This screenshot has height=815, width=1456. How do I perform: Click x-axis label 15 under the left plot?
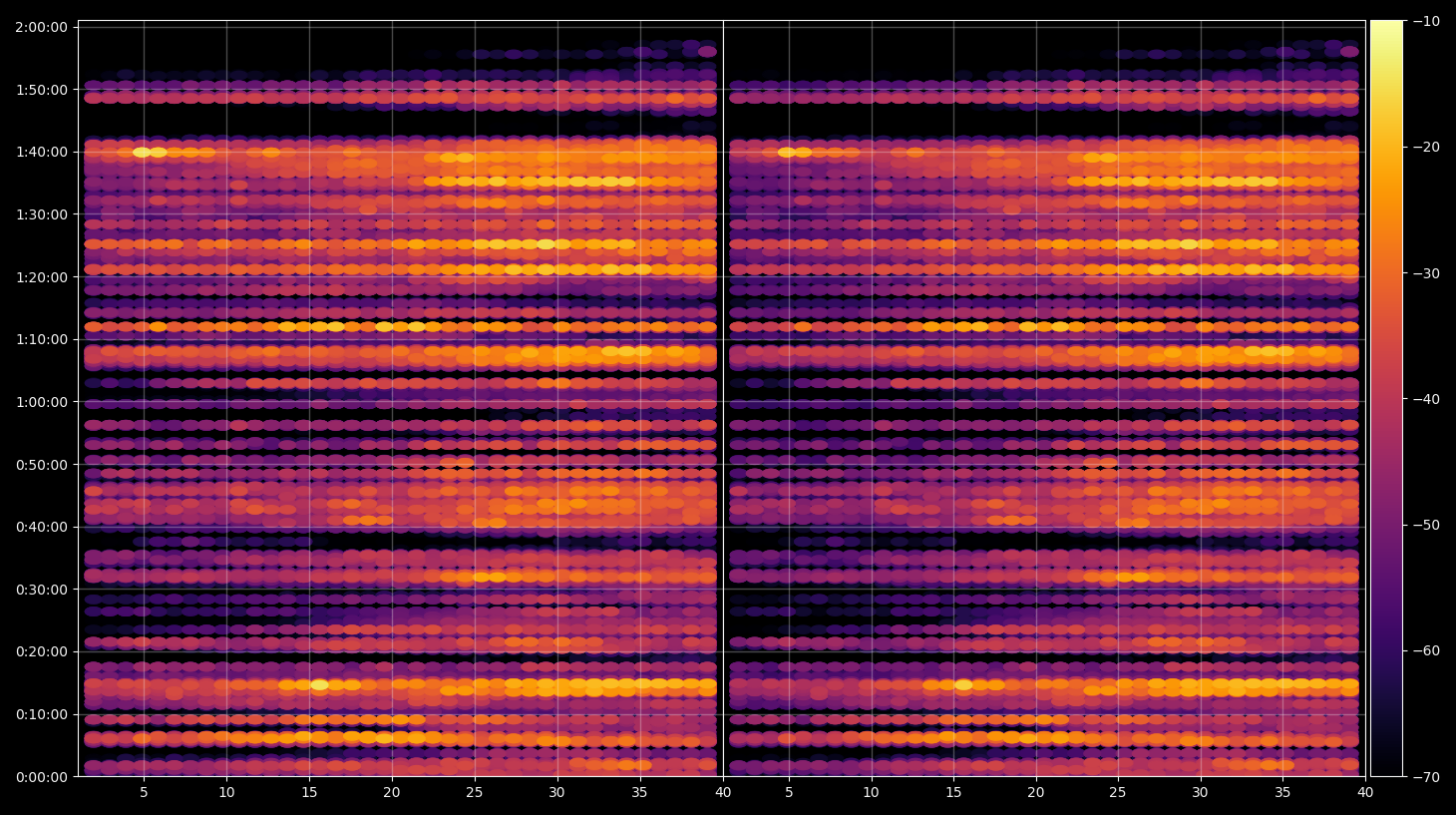click(309, 792)
